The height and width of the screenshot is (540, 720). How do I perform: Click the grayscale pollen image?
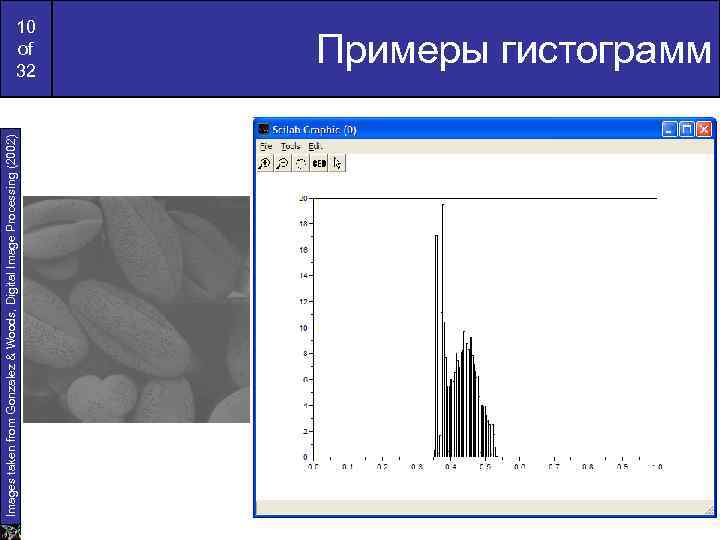point(136,309)
